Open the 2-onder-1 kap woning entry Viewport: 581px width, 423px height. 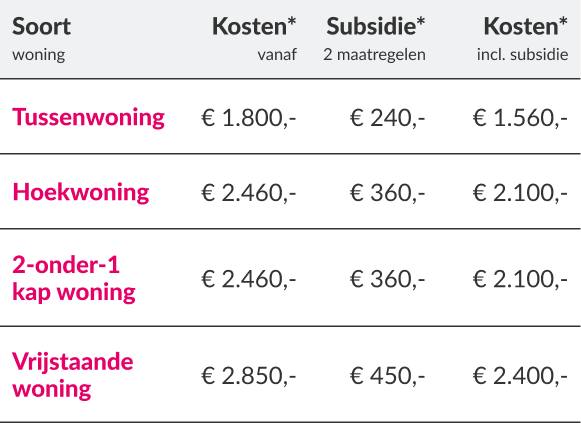[x=74, y=279]
